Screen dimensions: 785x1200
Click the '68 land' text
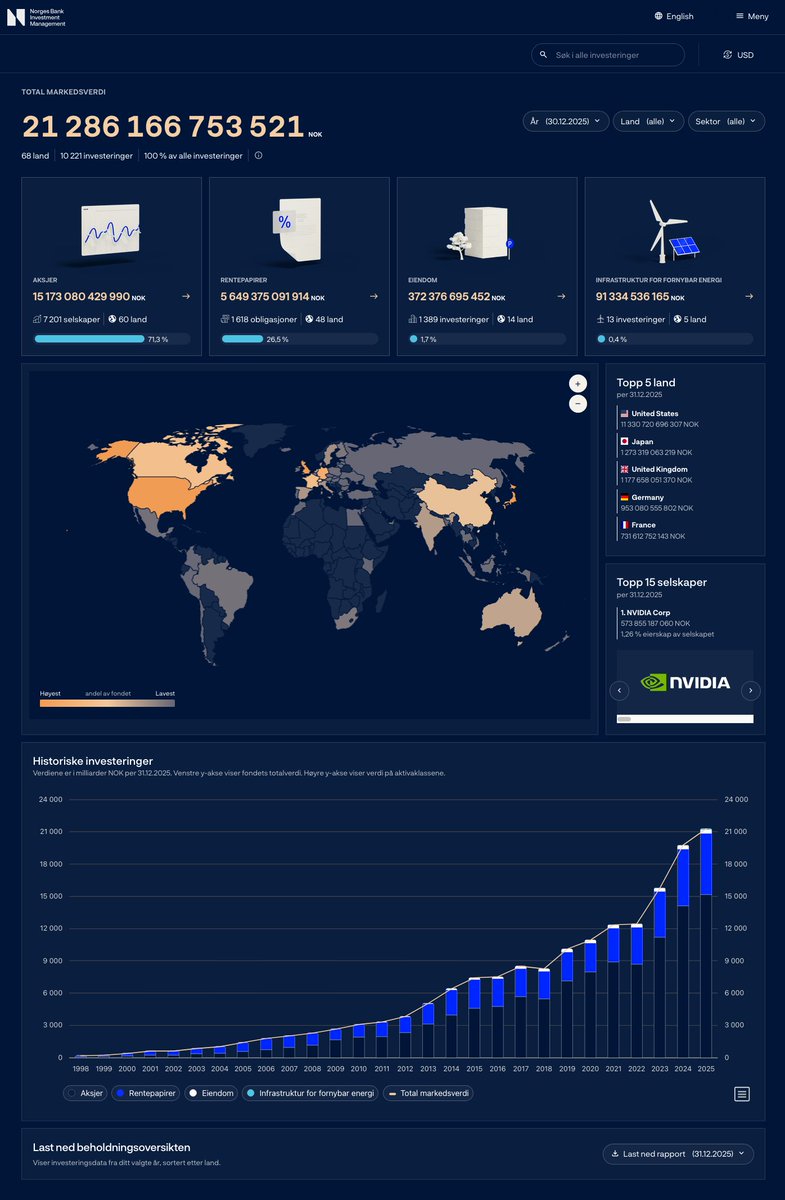coord(35,156)
